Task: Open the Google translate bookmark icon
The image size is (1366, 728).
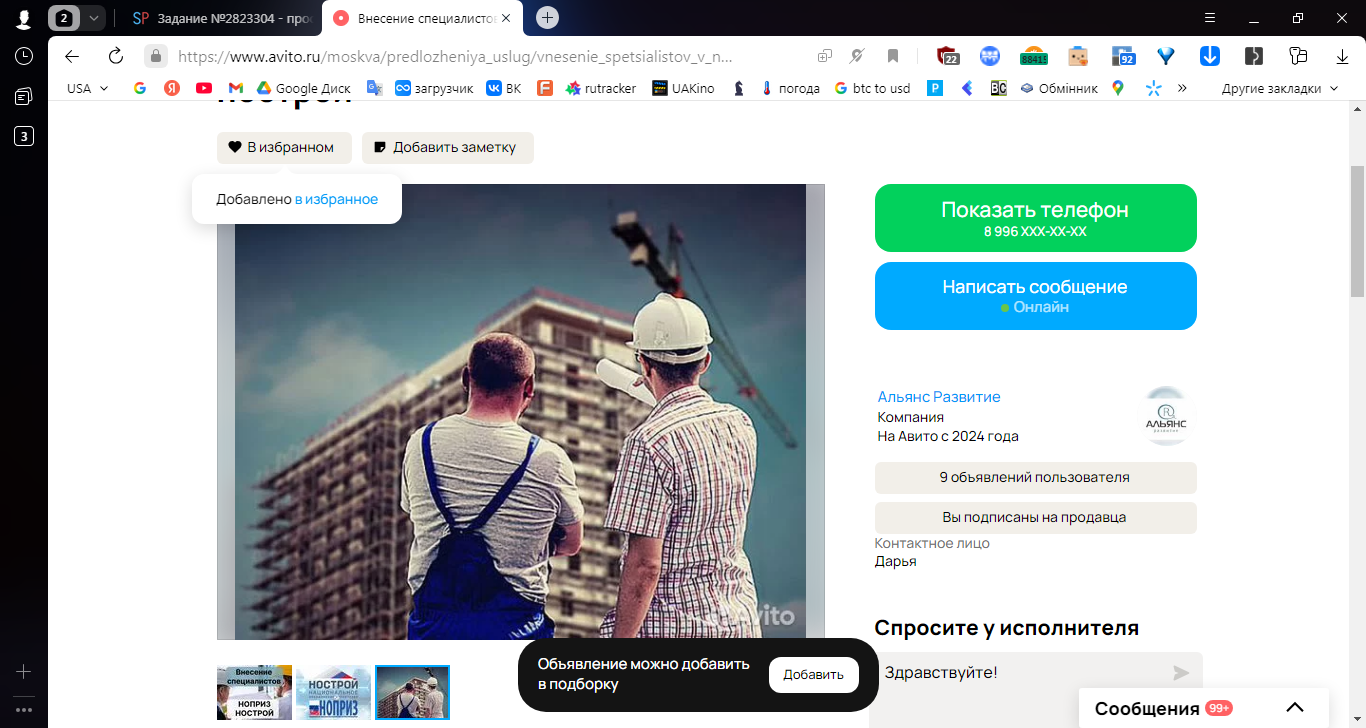Action: [374, 88]
